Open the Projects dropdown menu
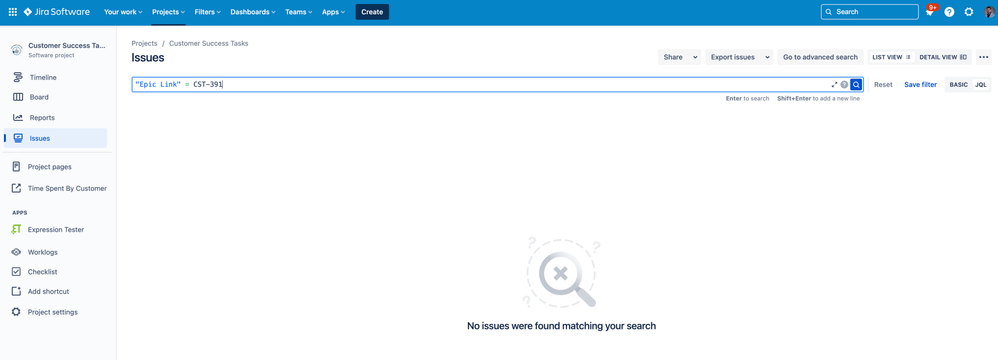This screenshot has height=360, width=998. tap(169, 12)
